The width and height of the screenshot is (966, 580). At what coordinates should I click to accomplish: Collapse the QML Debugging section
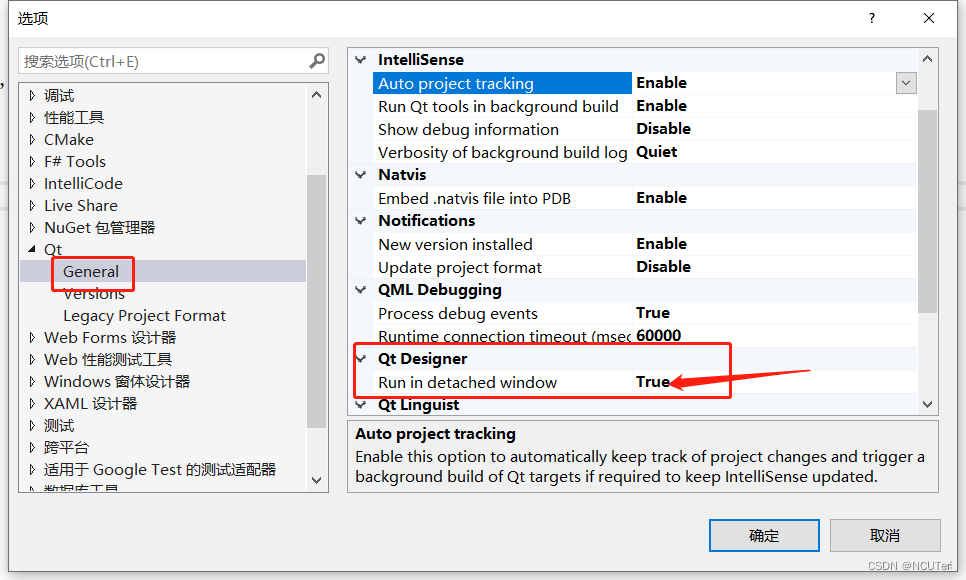360,289
